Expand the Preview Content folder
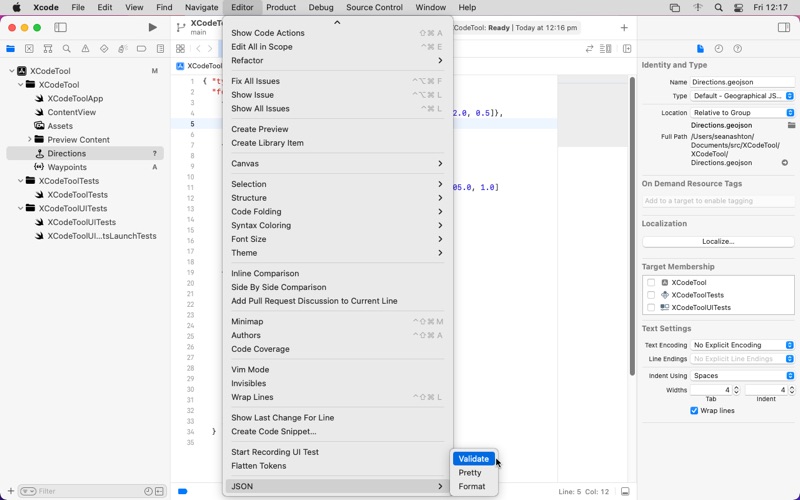 (x=30, y=139)
